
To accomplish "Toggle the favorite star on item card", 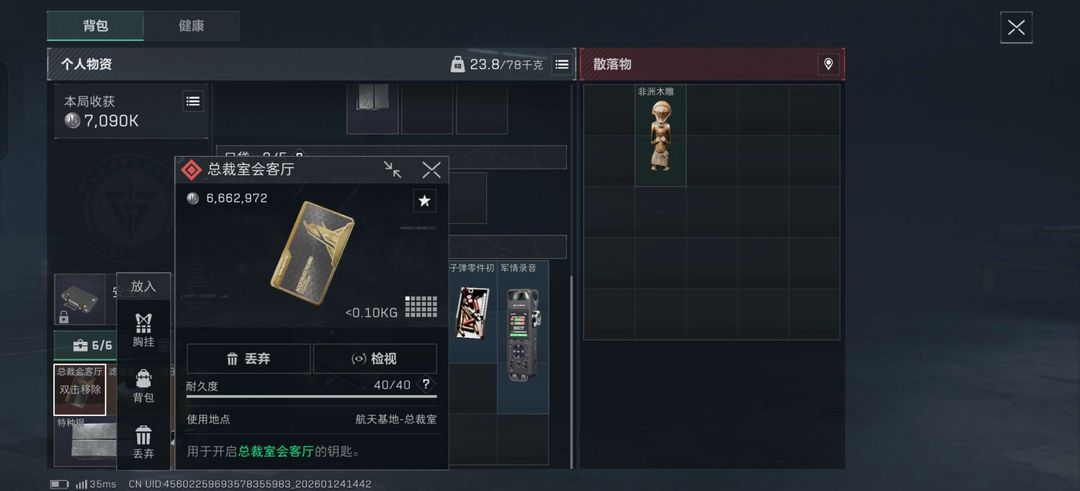I will (424, 201).
